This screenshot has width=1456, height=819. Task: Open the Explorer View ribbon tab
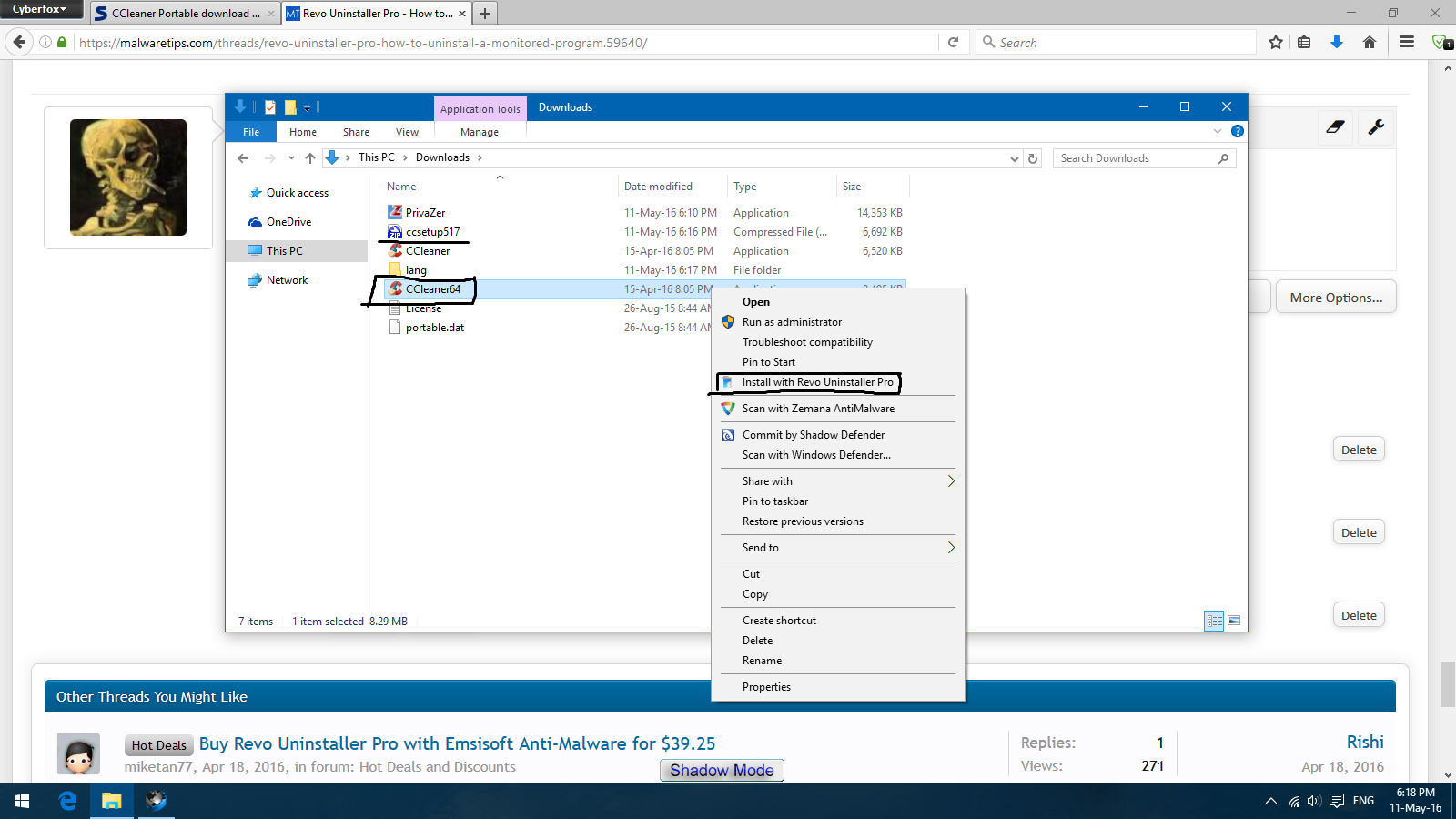pyautogui.click(x=407, y=132)
